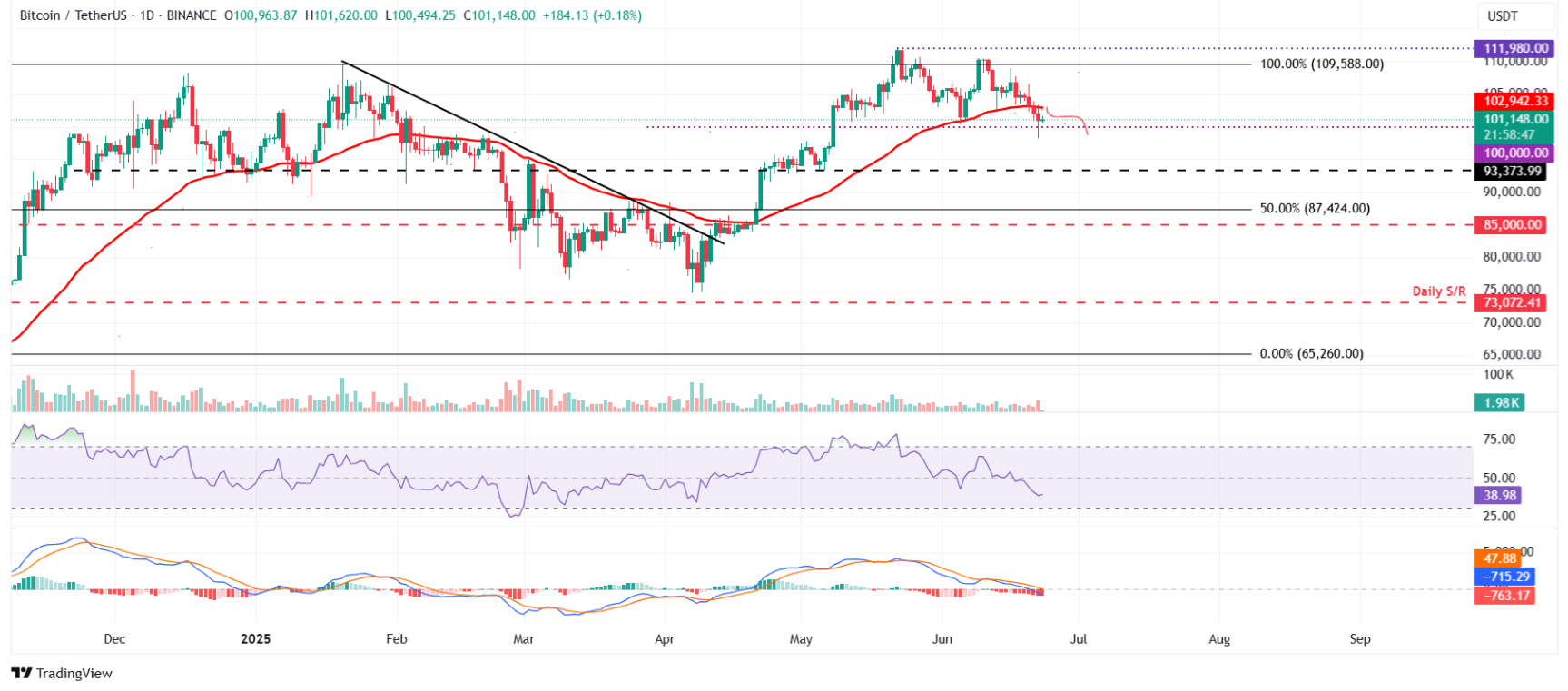This screenshot has width=1568, height=691.
Task: Click the Bitcoin / TetherUS symbol title
Action: pos(73,15)
